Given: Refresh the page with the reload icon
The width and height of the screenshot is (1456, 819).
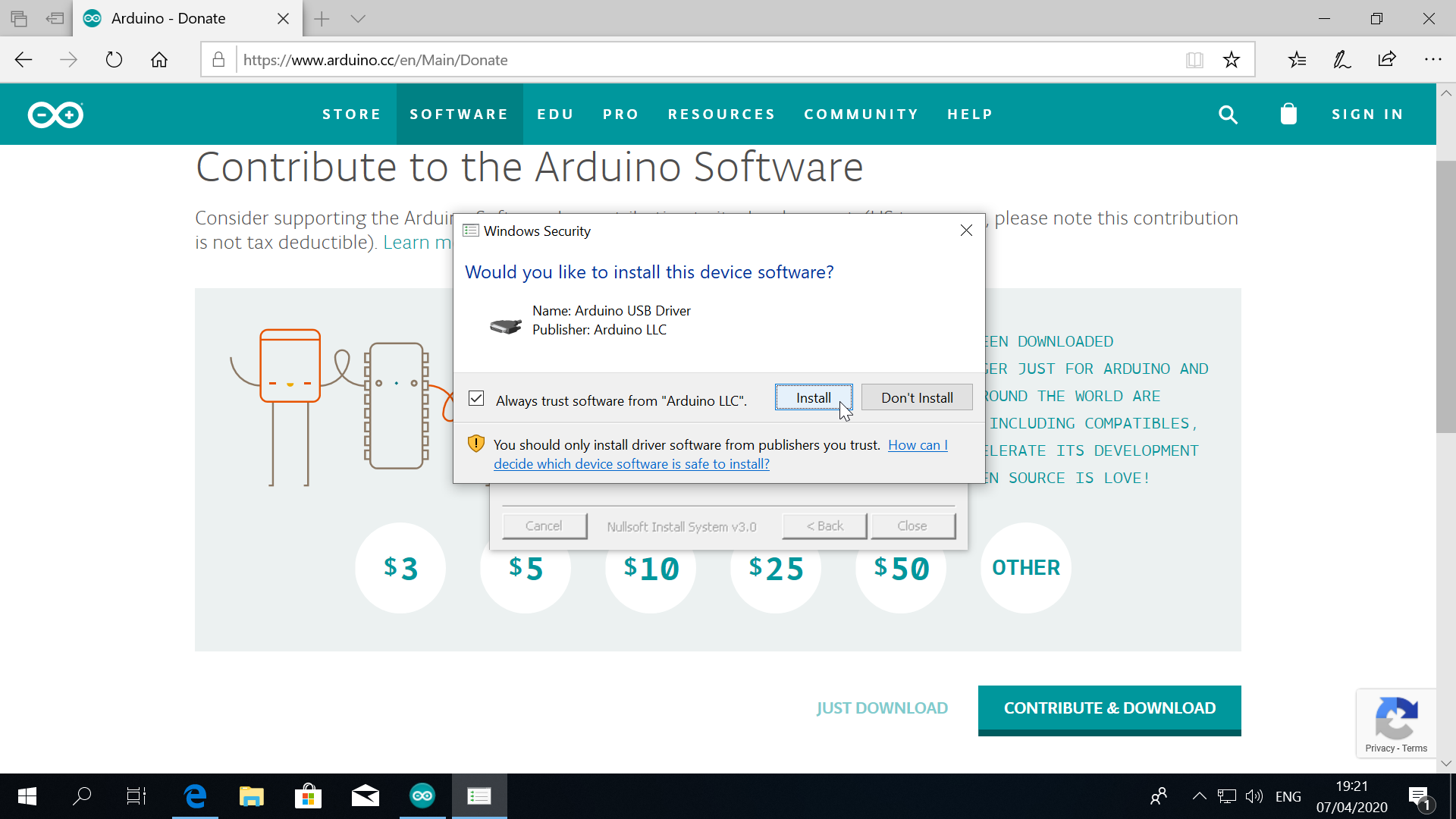Looking at the screenshot, I should [114, 60].
